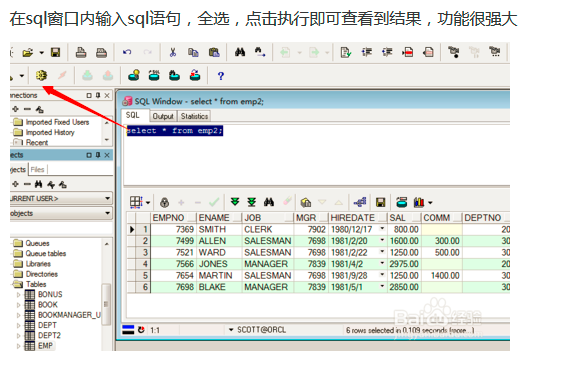
Task: Open the date dropdown in SMITH's HIREDATE cell
Action: click(x=382, y=229)
